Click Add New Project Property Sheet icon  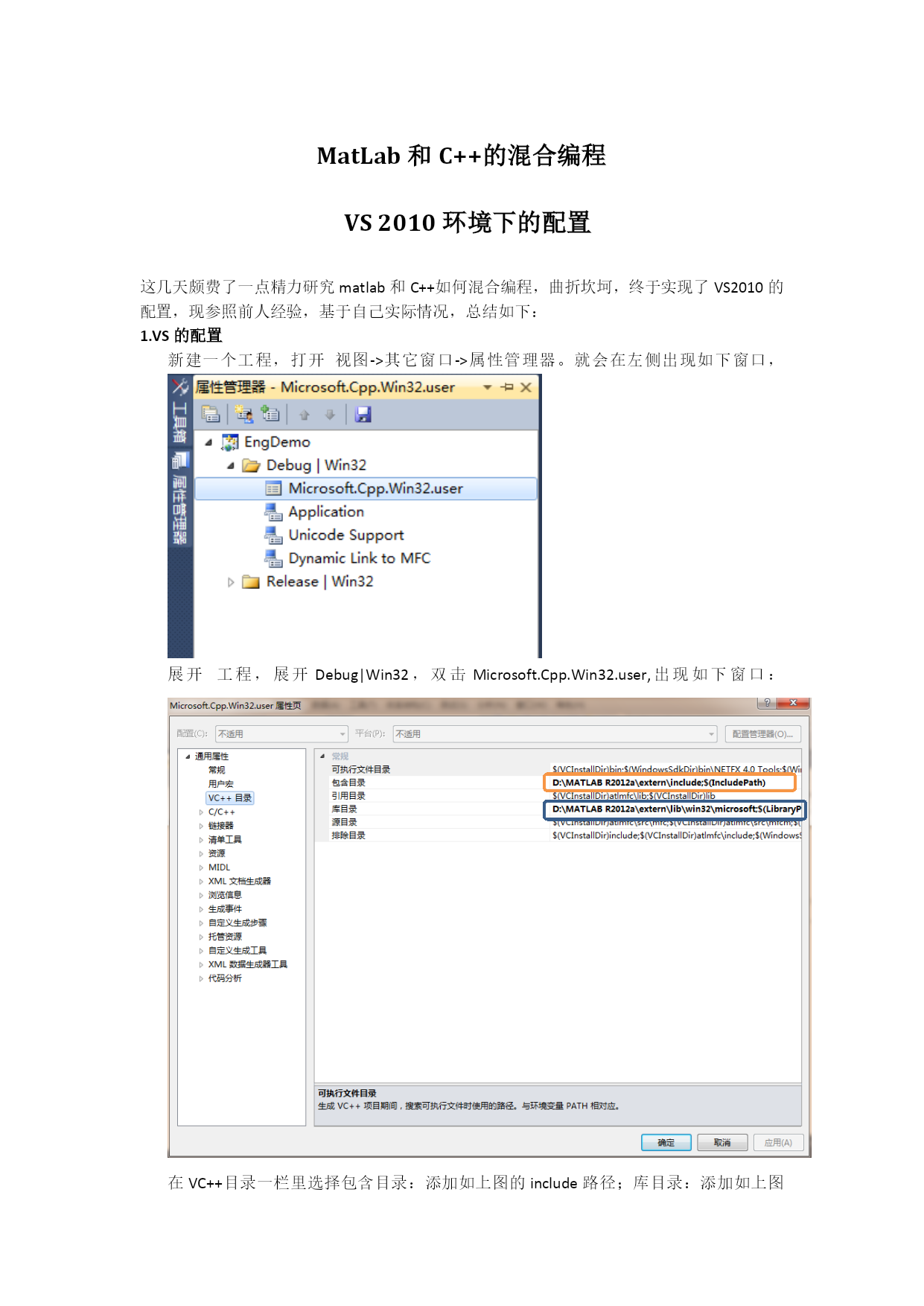pos(243,414)
